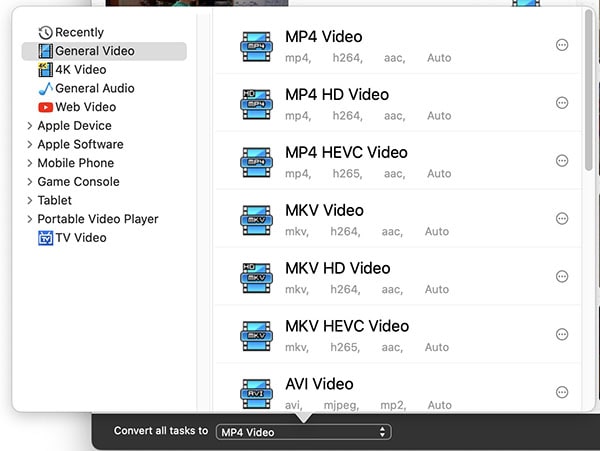
Task: Select the 4K Video category
Action: [x=81, y=70]
